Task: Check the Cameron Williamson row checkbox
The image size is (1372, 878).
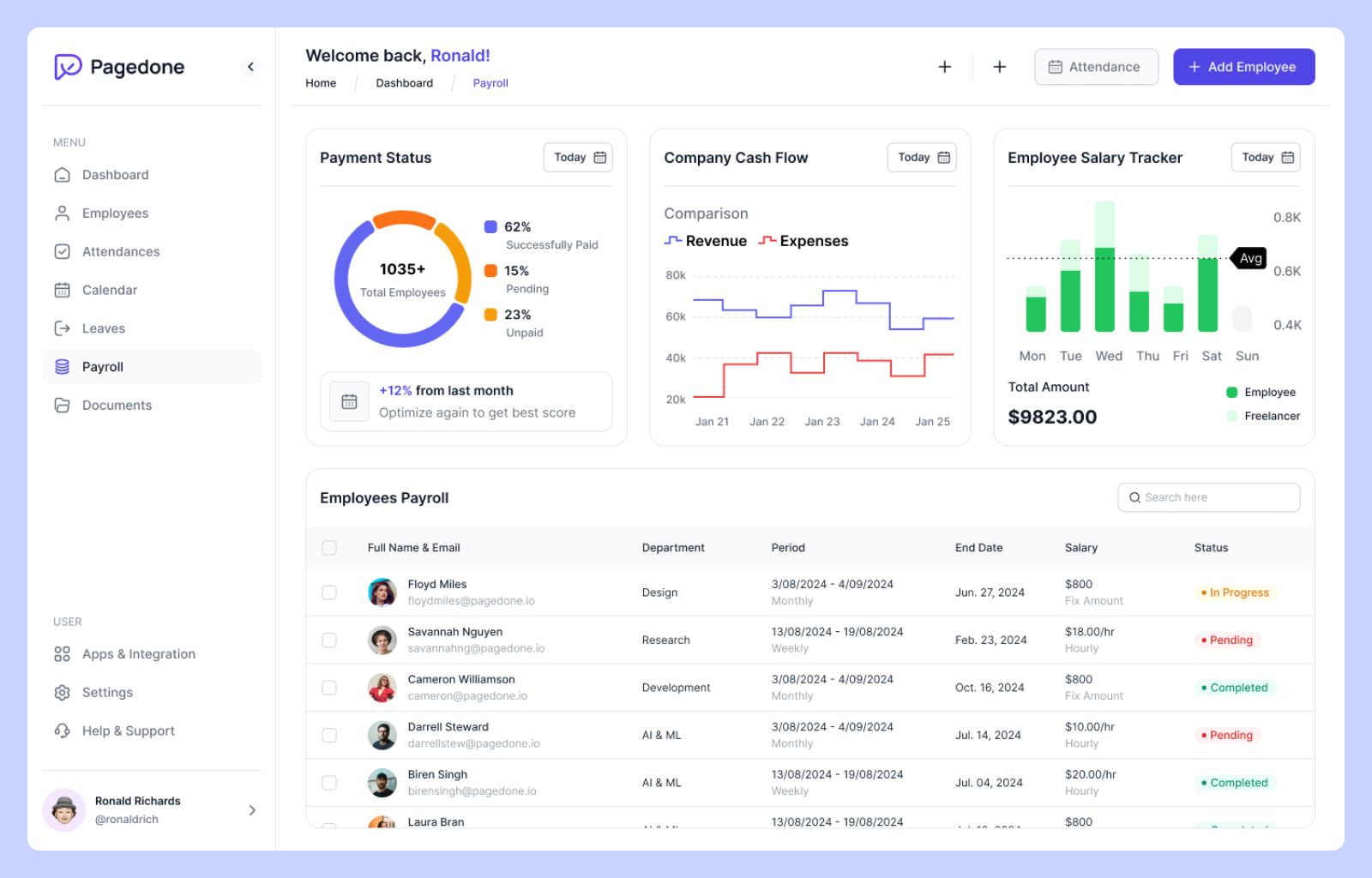Action: pos(329,688)
